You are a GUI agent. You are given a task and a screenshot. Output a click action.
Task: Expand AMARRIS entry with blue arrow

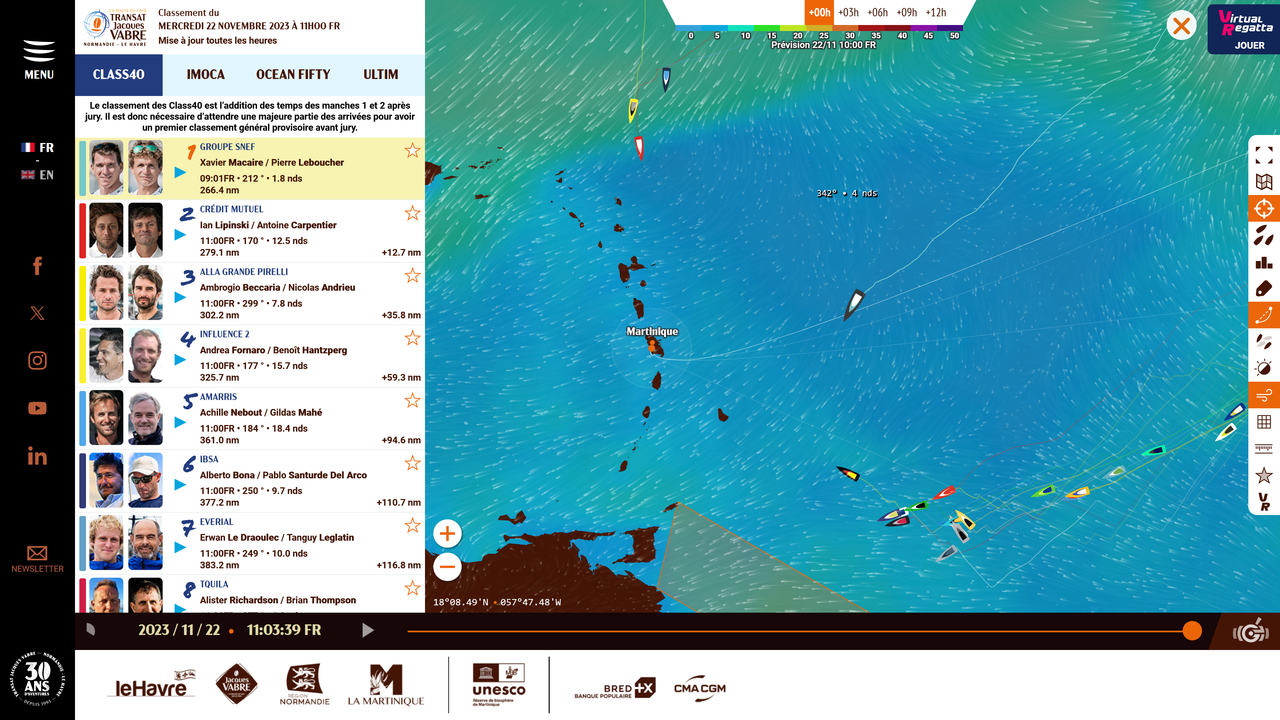coord(181,422)
